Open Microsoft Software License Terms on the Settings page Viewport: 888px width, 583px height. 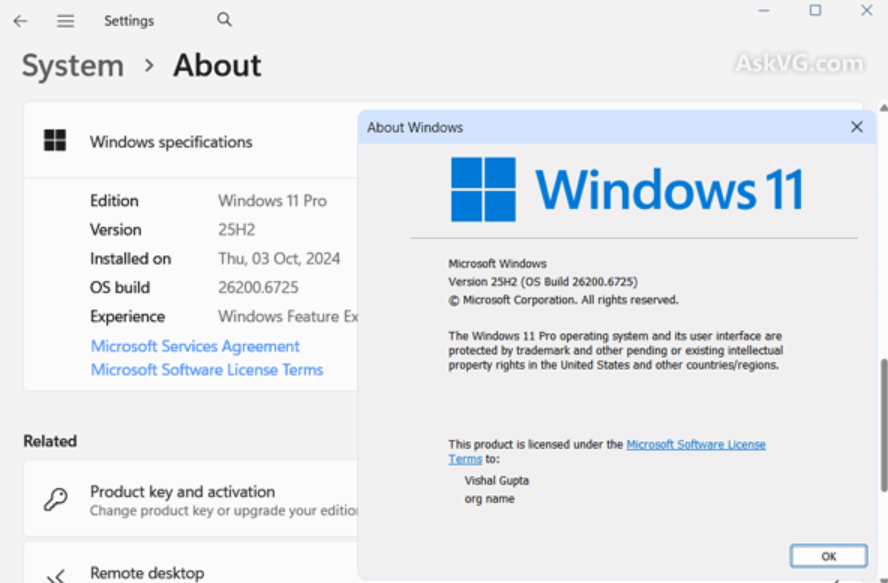coord(207,369)
